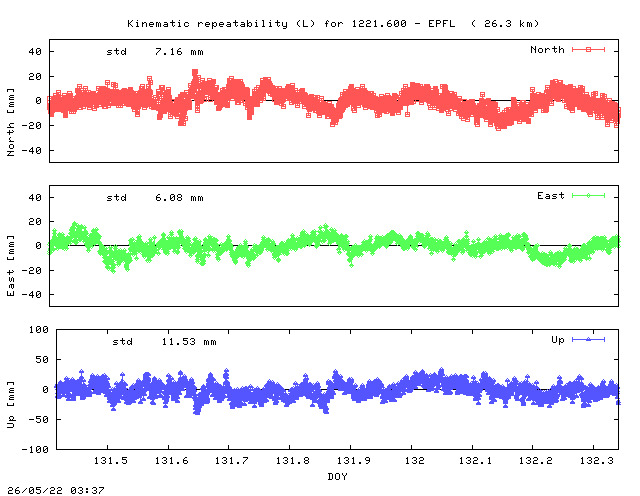Click the x-axis tick label "131.8"
640x496 pixels.
click(x=293, y=461)
